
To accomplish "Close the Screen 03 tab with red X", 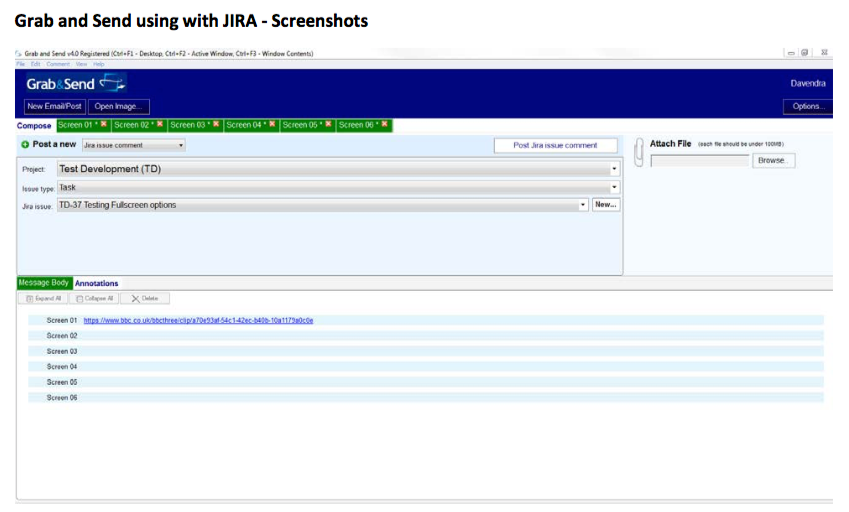I will pyautogui.click(x=216, y=124).
